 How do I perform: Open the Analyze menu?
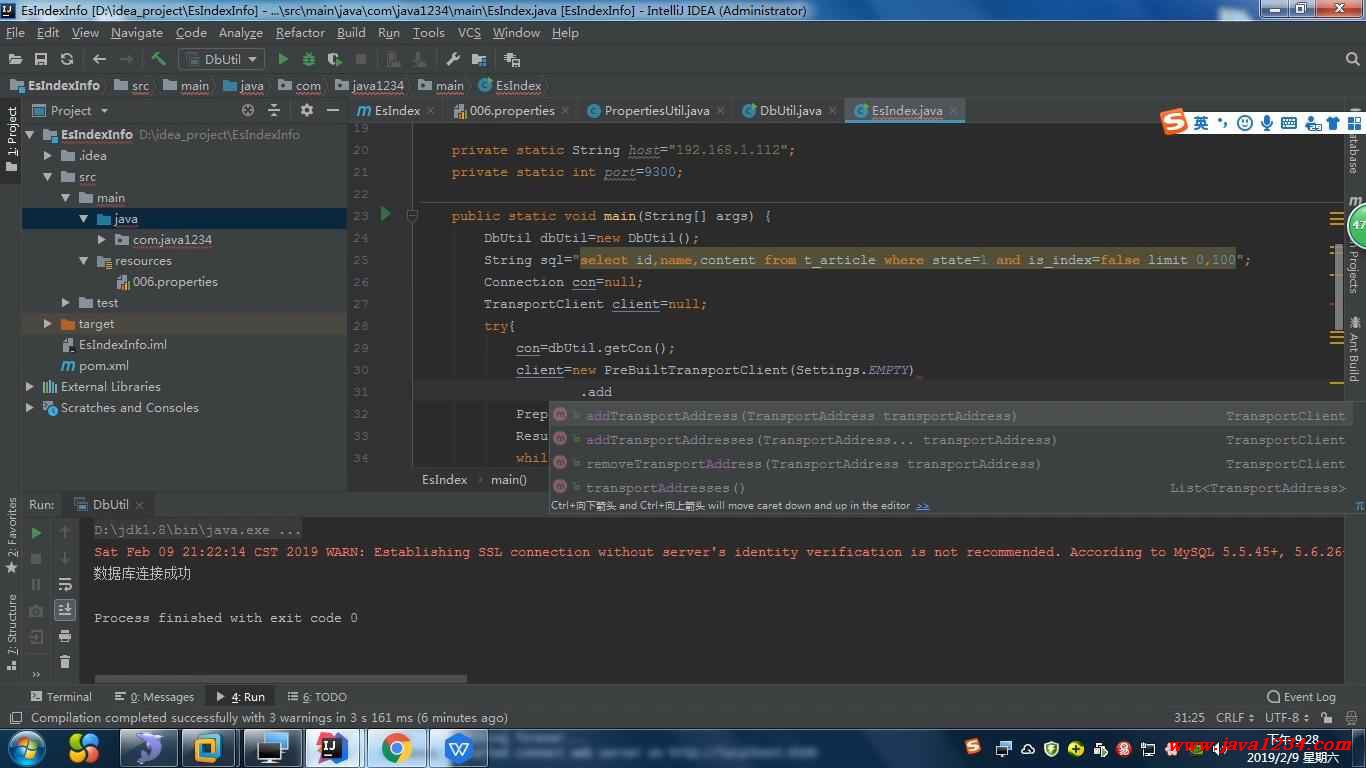pos(240,33)
